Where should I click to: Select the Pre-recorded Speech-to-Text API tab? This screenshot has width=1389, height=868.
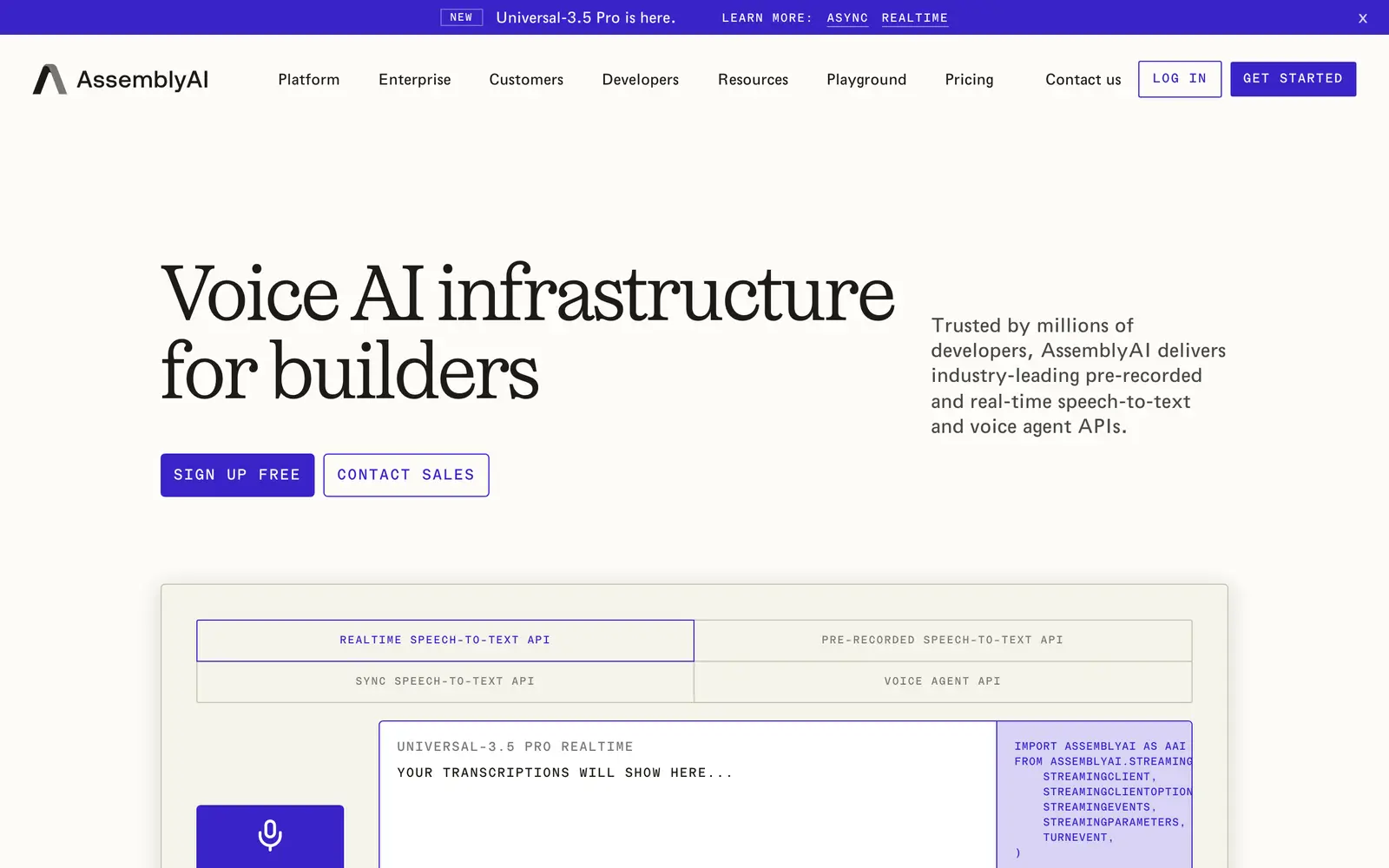(943, 641)
